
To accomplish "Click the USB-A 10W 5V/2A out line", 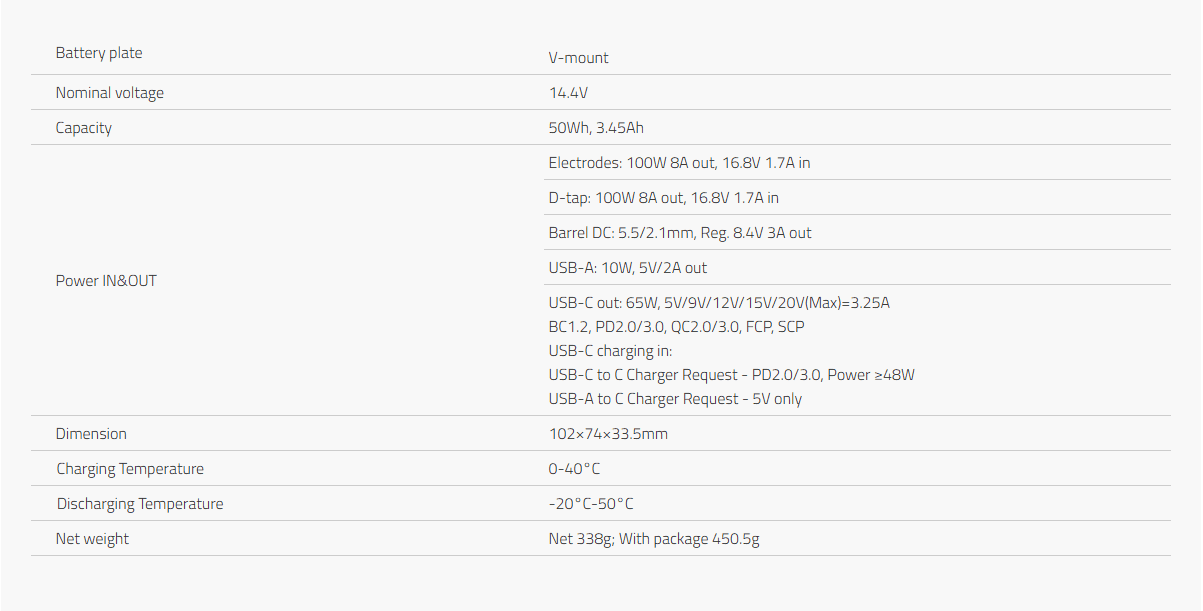I will pos(628,268).
